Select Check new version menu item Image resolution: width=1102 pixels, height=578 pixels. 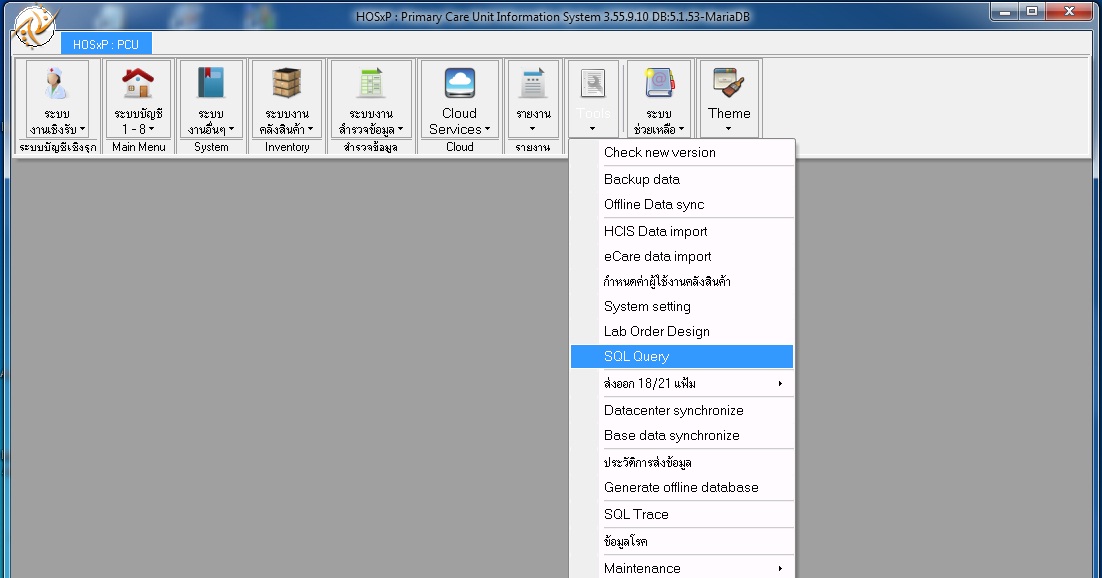point(682,153)
